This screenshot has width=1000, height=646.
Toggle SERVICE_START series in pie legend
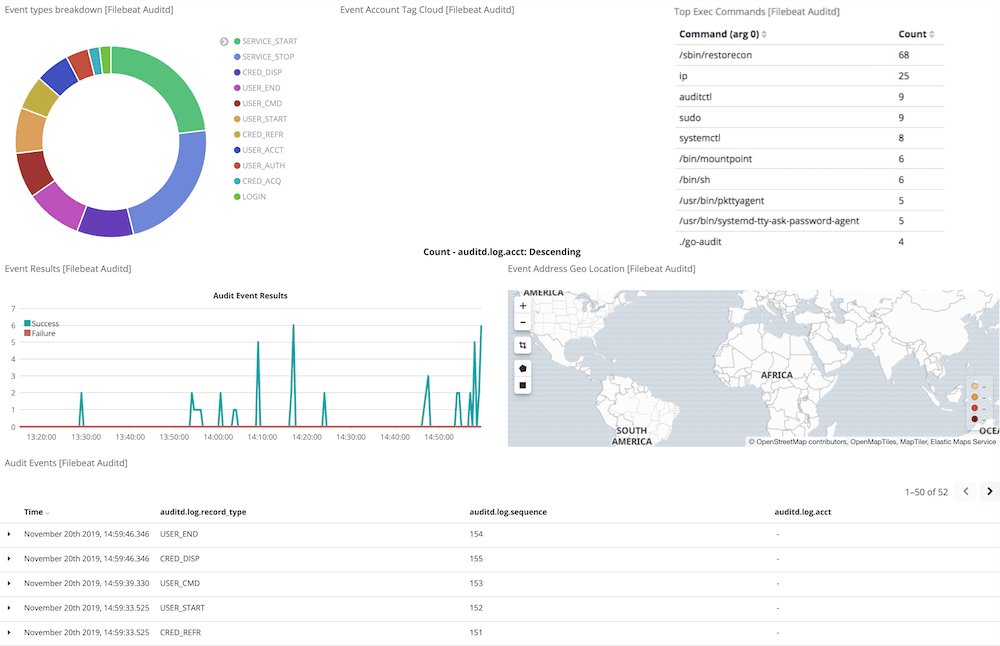pyautogui.click(x=270, y=41)
